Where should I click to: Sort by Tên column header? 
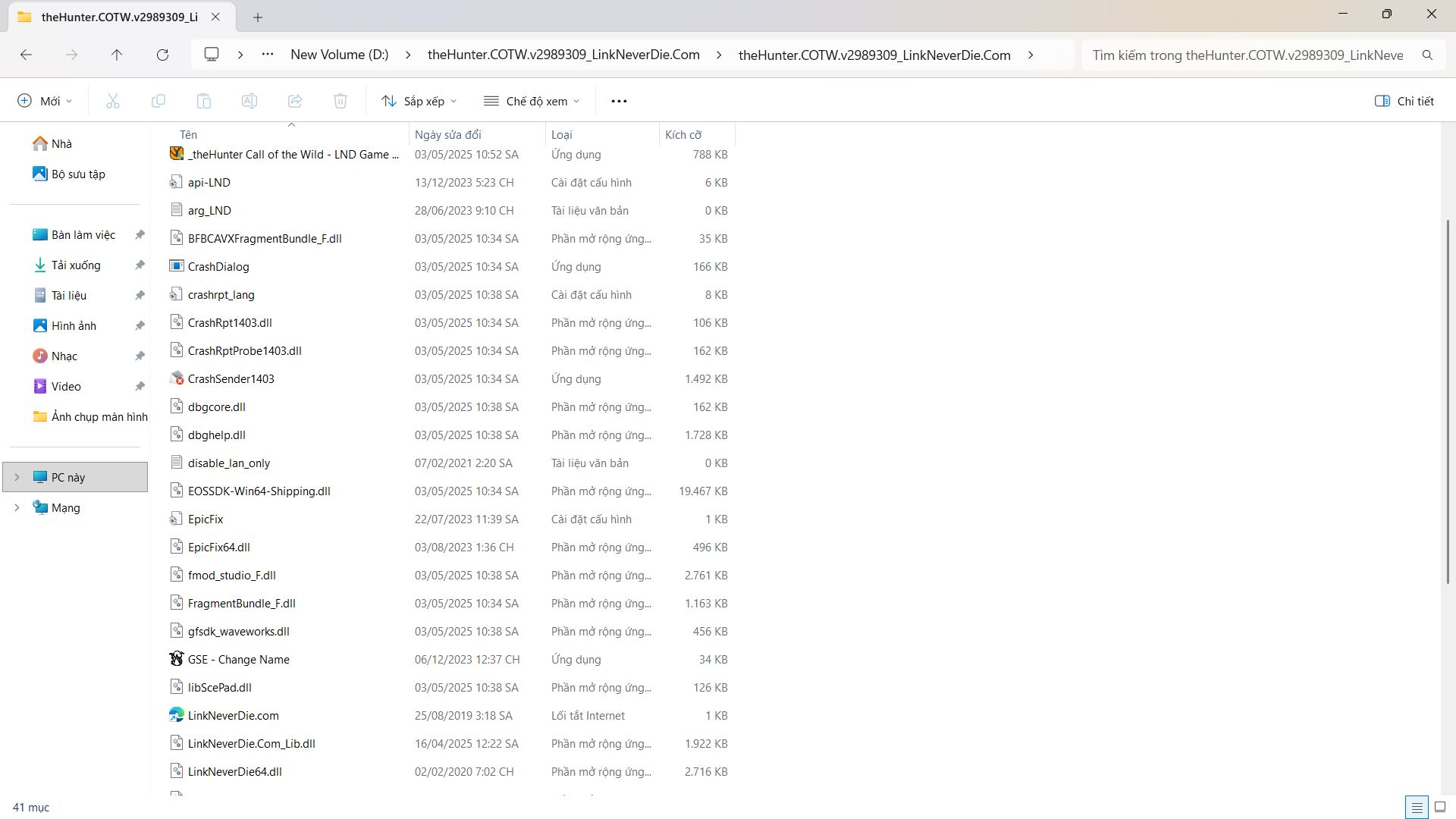coord(188,134)
